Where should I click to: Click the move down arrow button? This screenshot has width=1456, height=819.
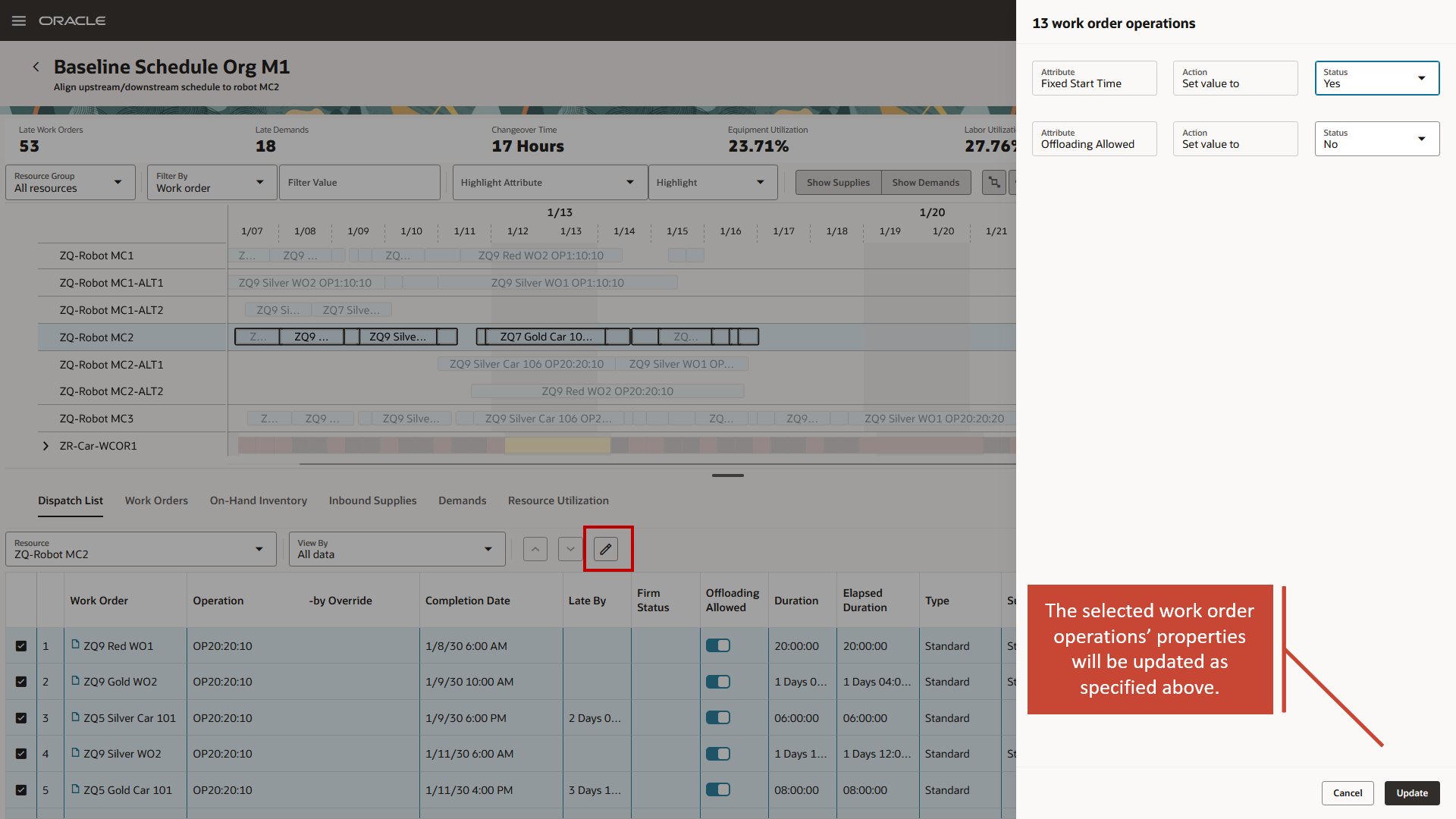click(x=570, y=549)
